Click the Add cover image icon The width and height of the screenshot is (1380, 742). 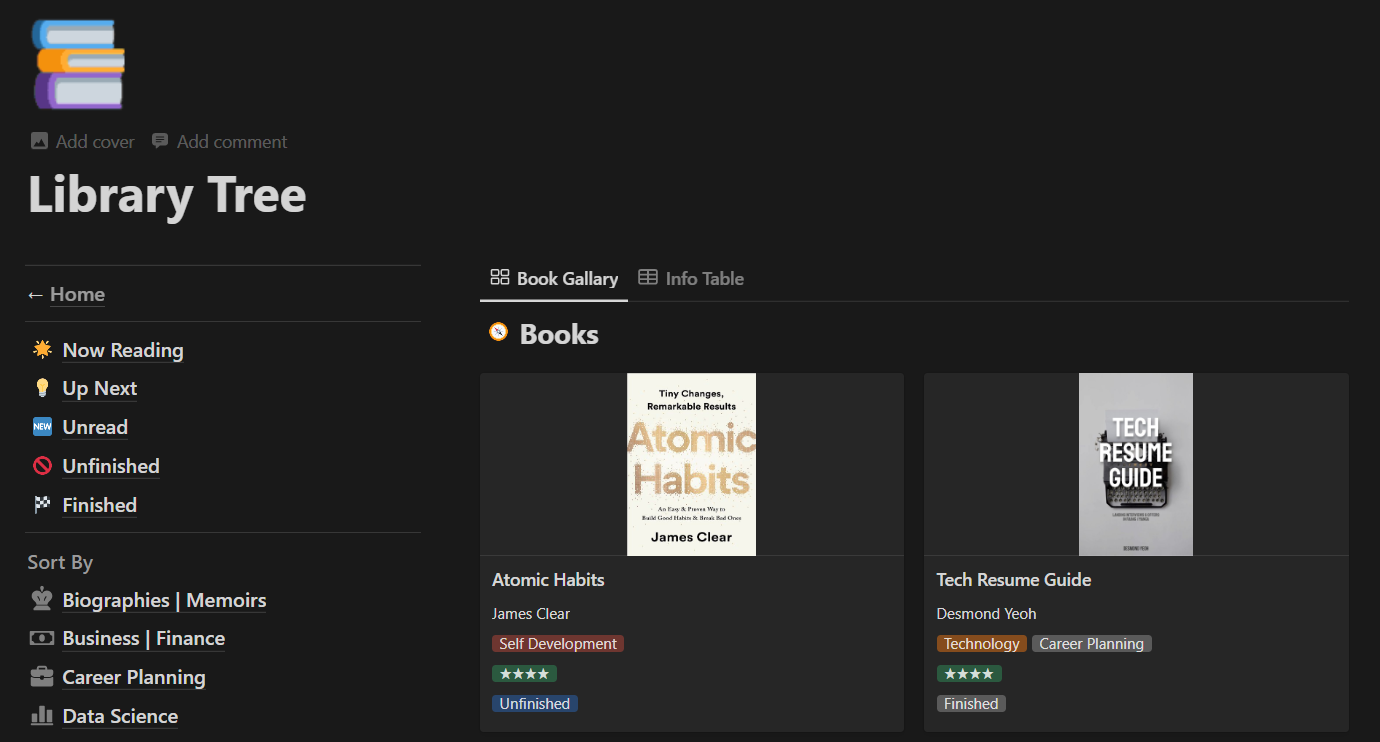pyautogui.click(x=39, y=141)
